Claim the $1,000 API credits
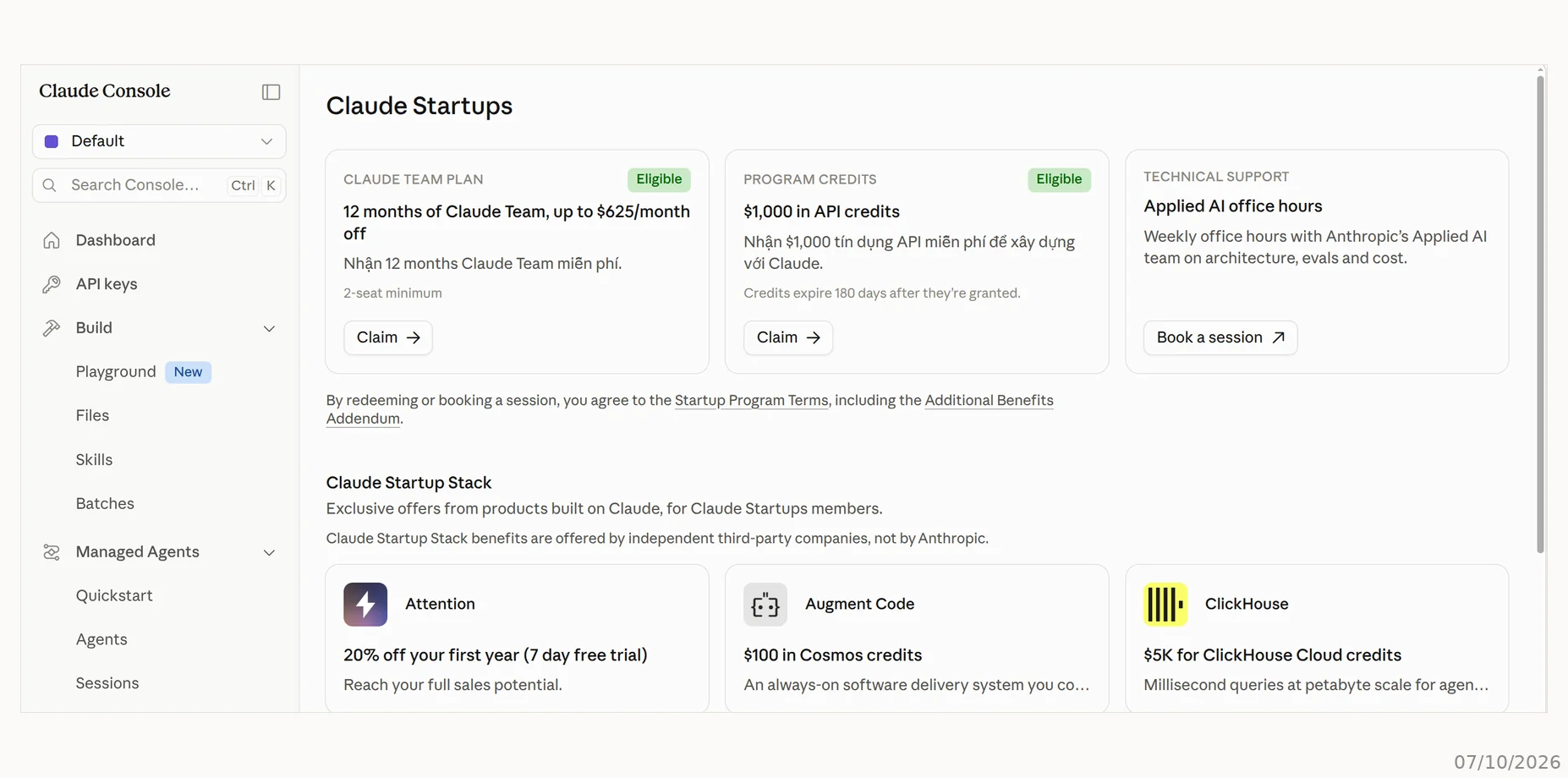 click(788, 337)
